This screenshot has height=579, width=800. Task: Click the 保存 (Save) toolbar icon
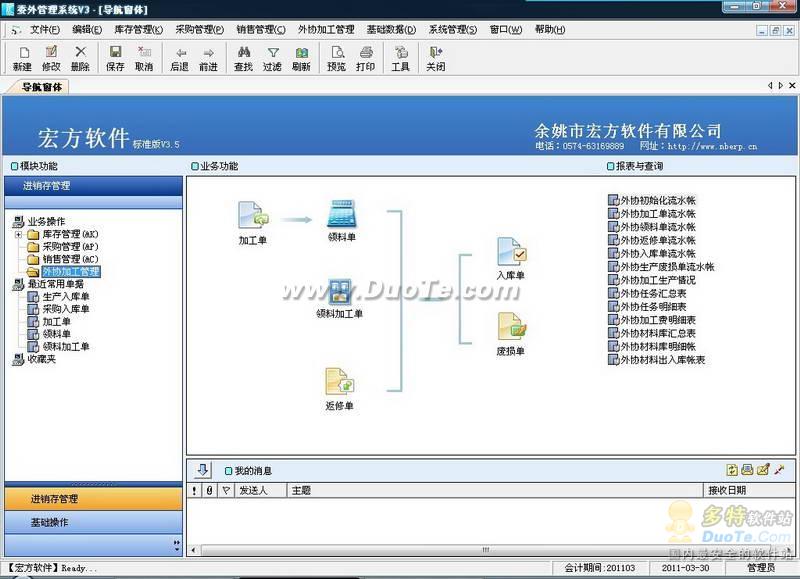(x=115, y=58)
